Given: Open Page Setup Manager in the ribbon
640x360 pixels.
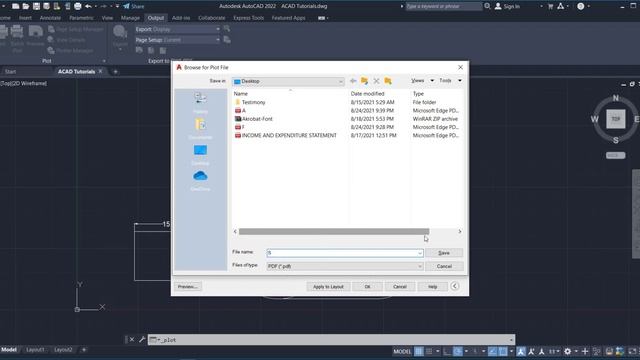Looking at the screenshot, I should pos(76,29).
